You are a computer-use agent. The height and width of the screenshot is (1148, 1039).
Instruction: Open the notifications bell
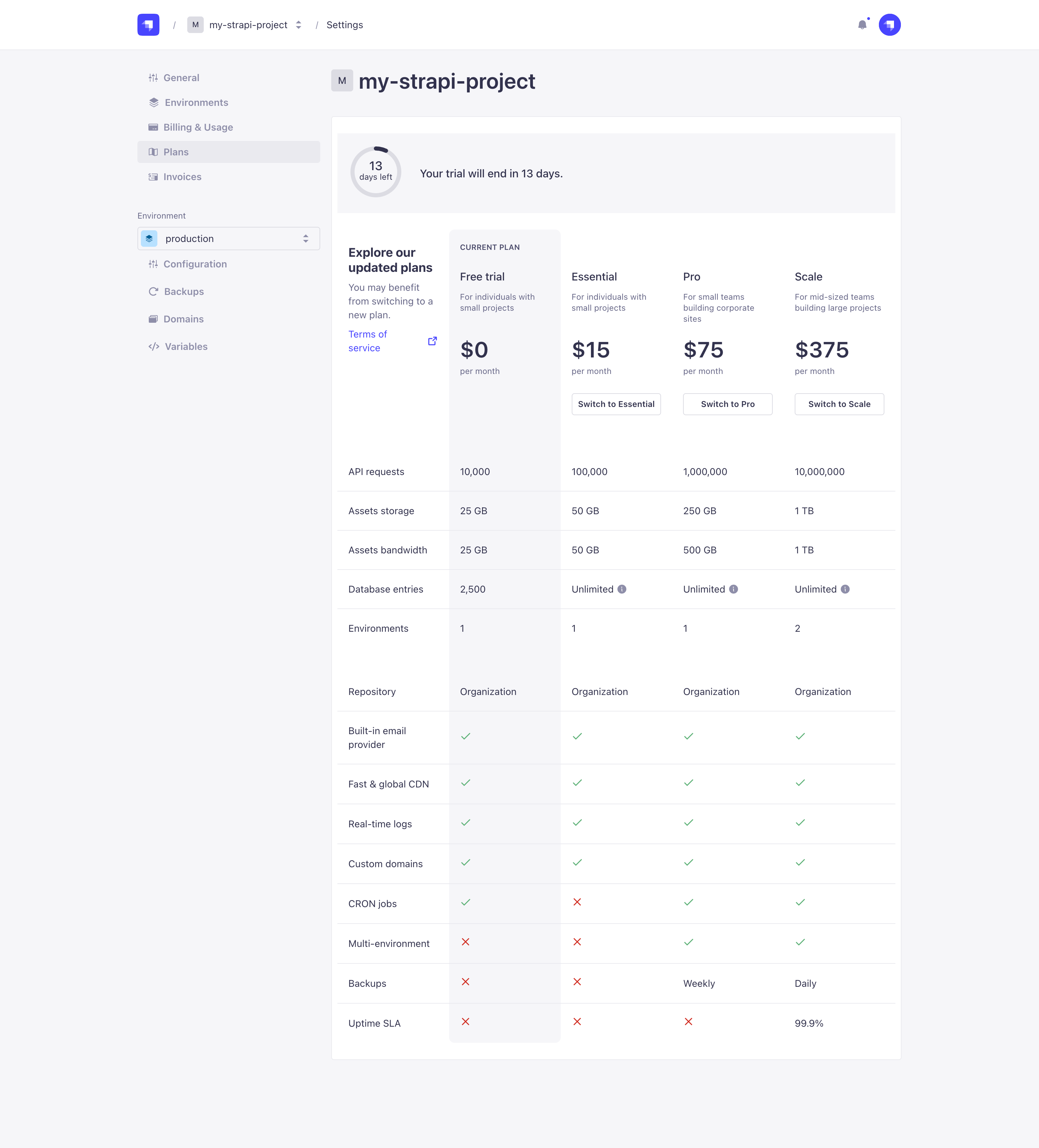(x=862, y=24)
